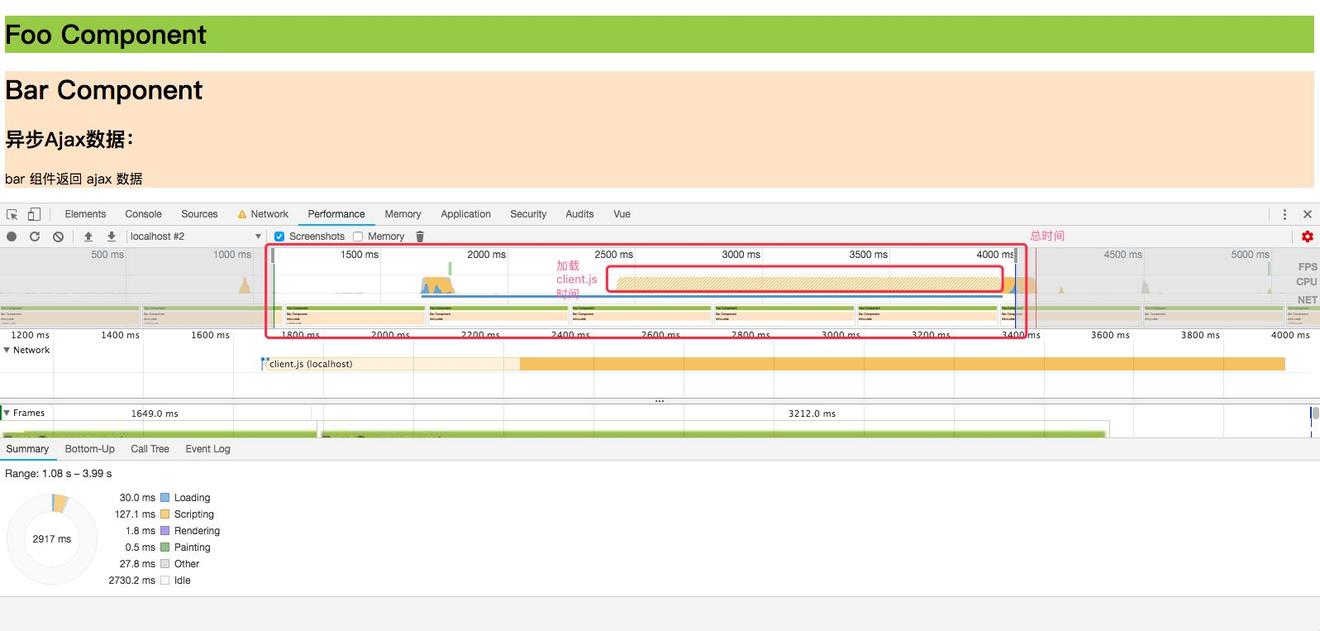1320x631 pixels.
Task: Switch to the Bottom-Up view
Action: pyautogui.click(x=89, y=448)
